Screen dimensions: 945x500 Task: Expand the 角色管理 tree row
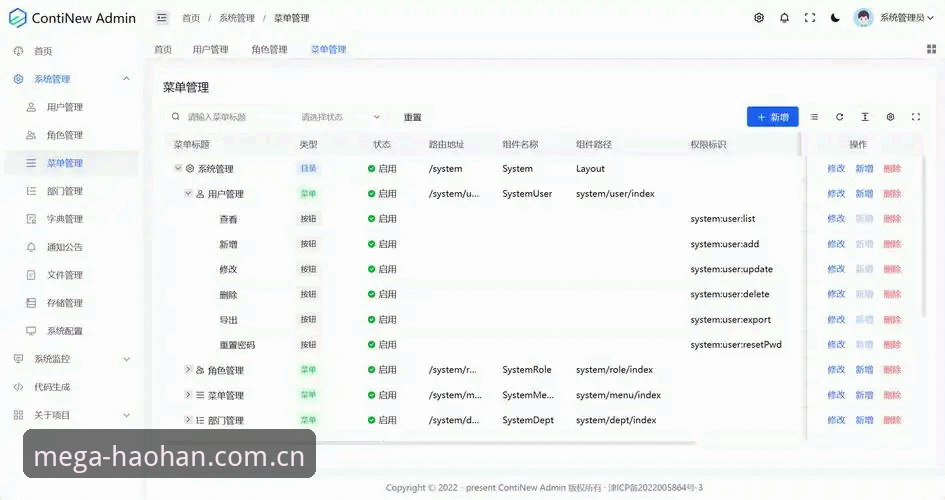188,369
